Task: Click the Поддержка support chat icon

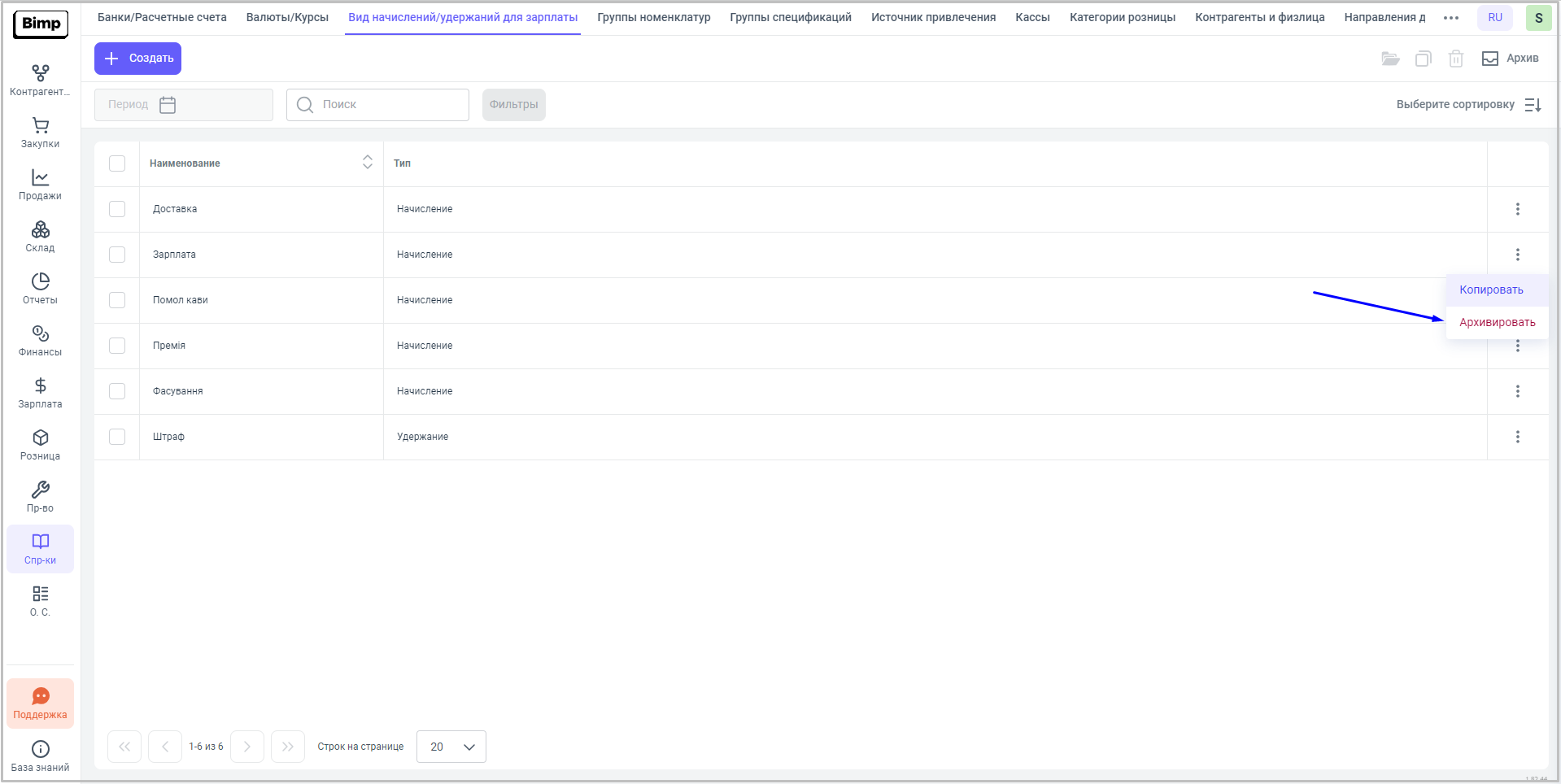Action: pos(40,703)
